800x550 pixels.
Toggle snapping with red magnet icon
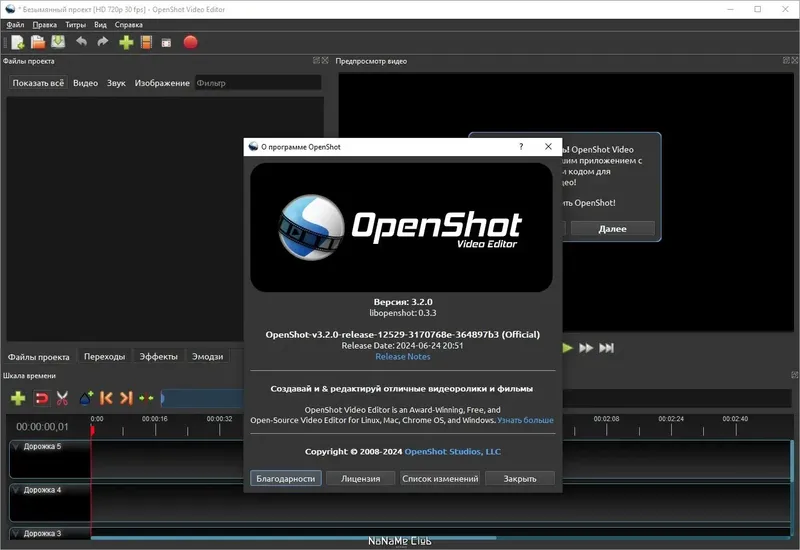click(x=41, y=397)
